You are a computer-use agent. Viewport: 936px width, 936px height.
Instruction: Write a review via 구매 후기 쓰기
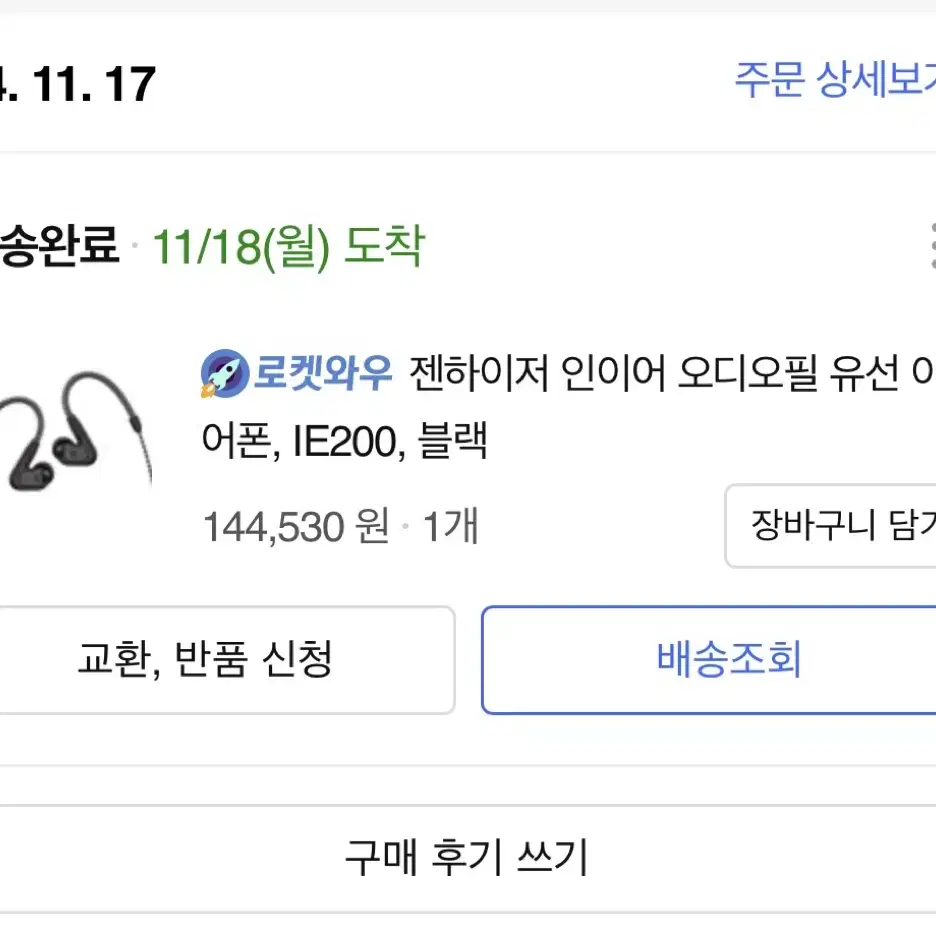coord(467,857)
